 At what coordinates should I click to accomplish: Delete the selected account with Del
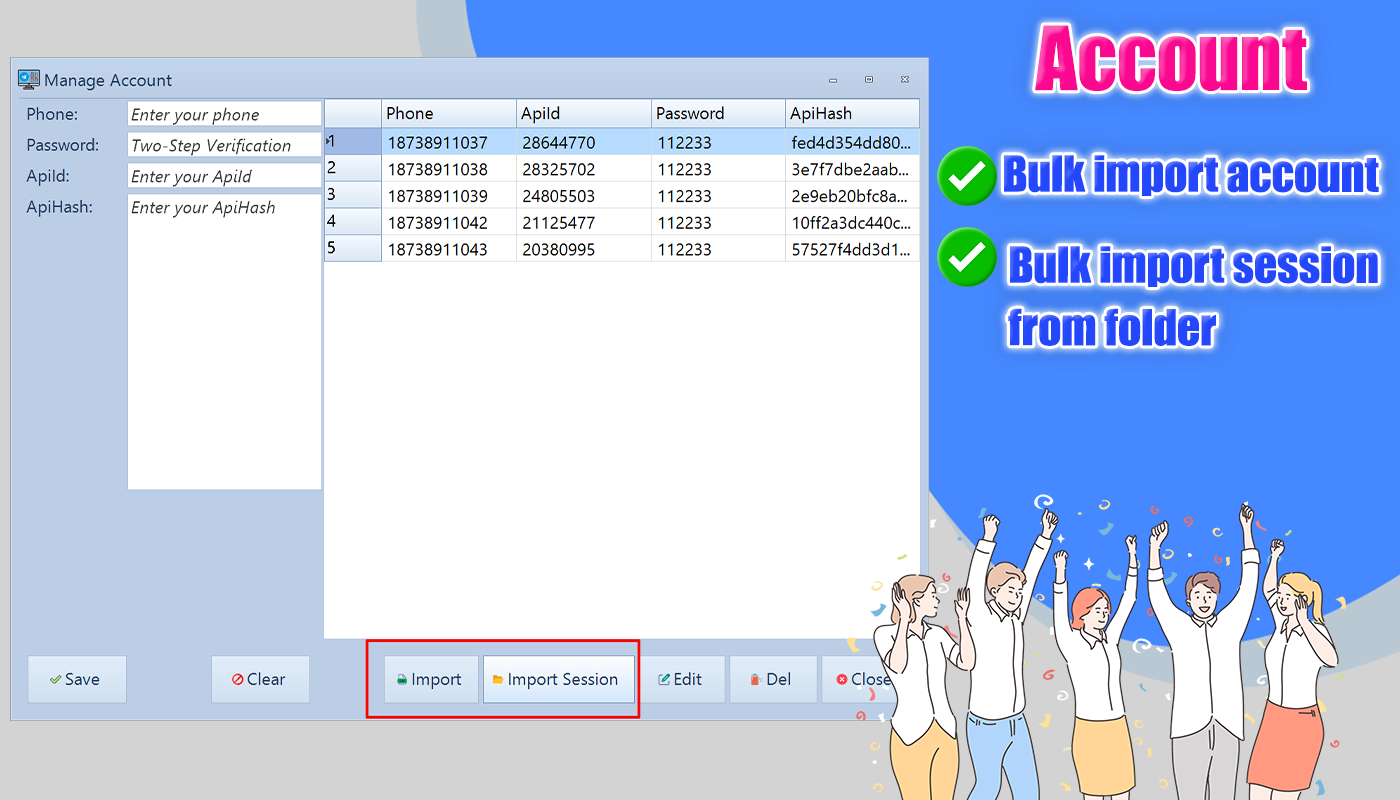[x=772, y=679]
